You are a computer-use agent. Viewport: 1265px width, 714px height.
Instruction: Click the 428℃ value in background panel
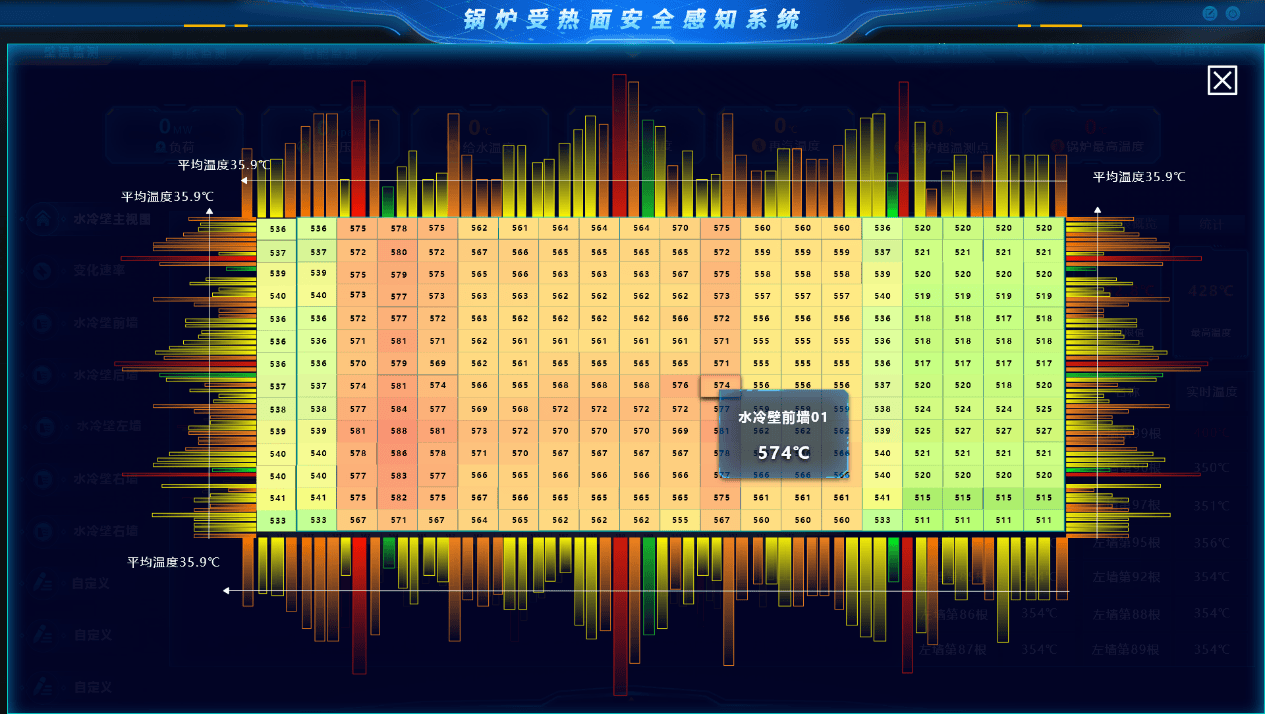(1209, 291)
